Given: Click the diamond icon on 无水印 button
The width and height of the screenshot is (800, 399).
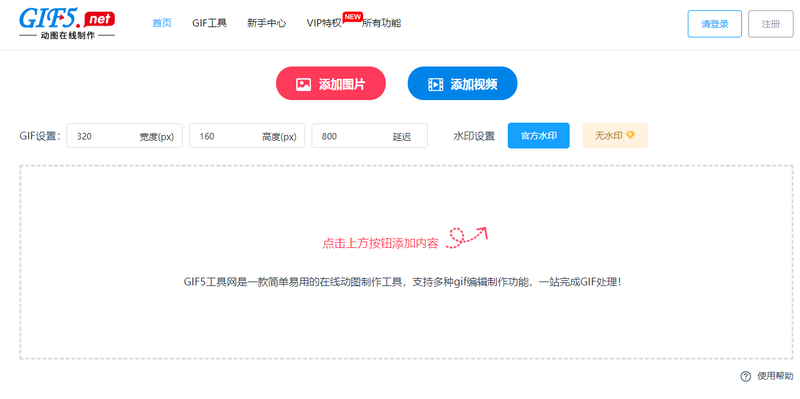Looking at the screenshot, I should pyautogui.click(x=631, y=135).
